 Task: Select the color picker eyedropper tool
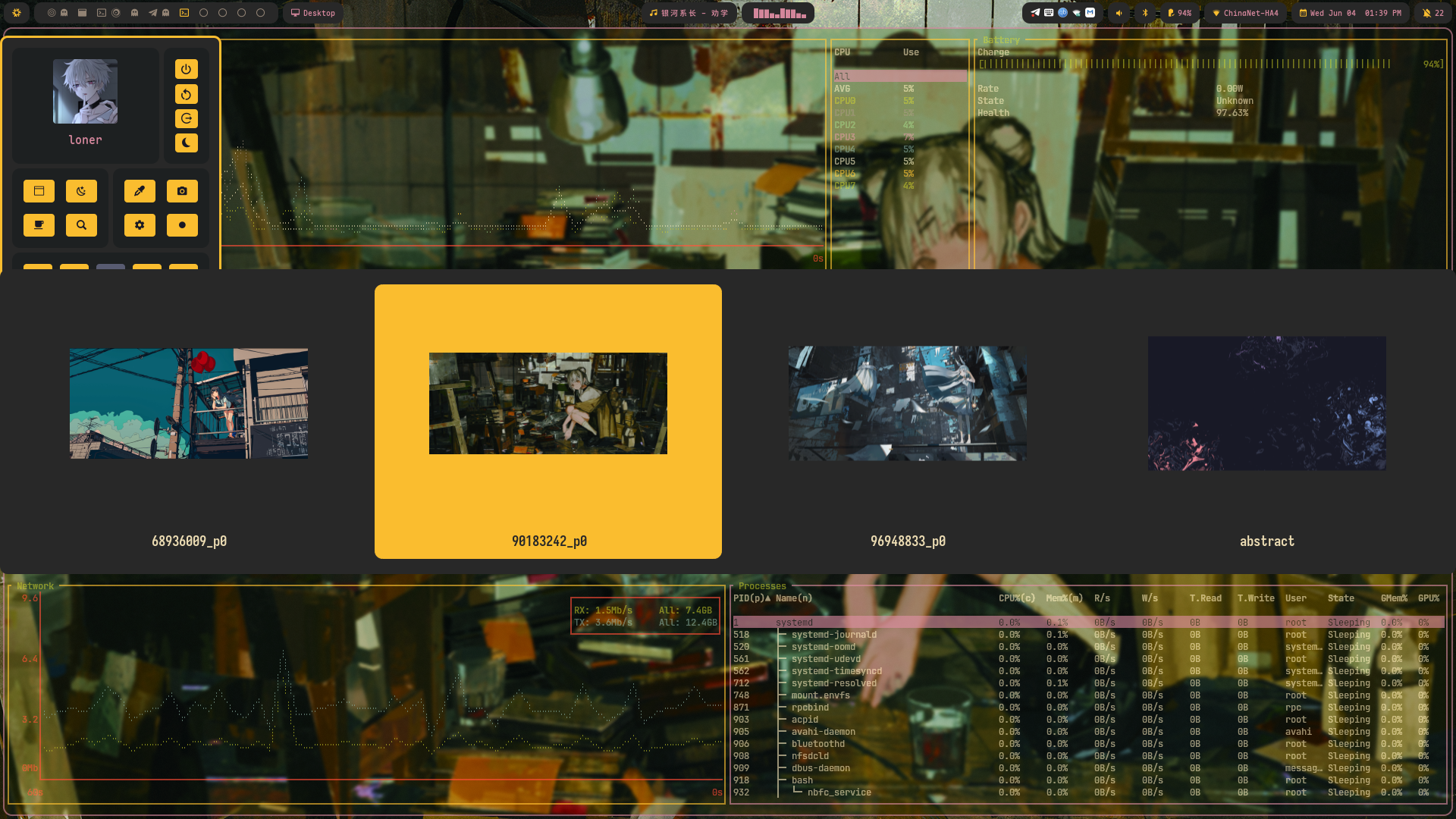pos(140,191)
